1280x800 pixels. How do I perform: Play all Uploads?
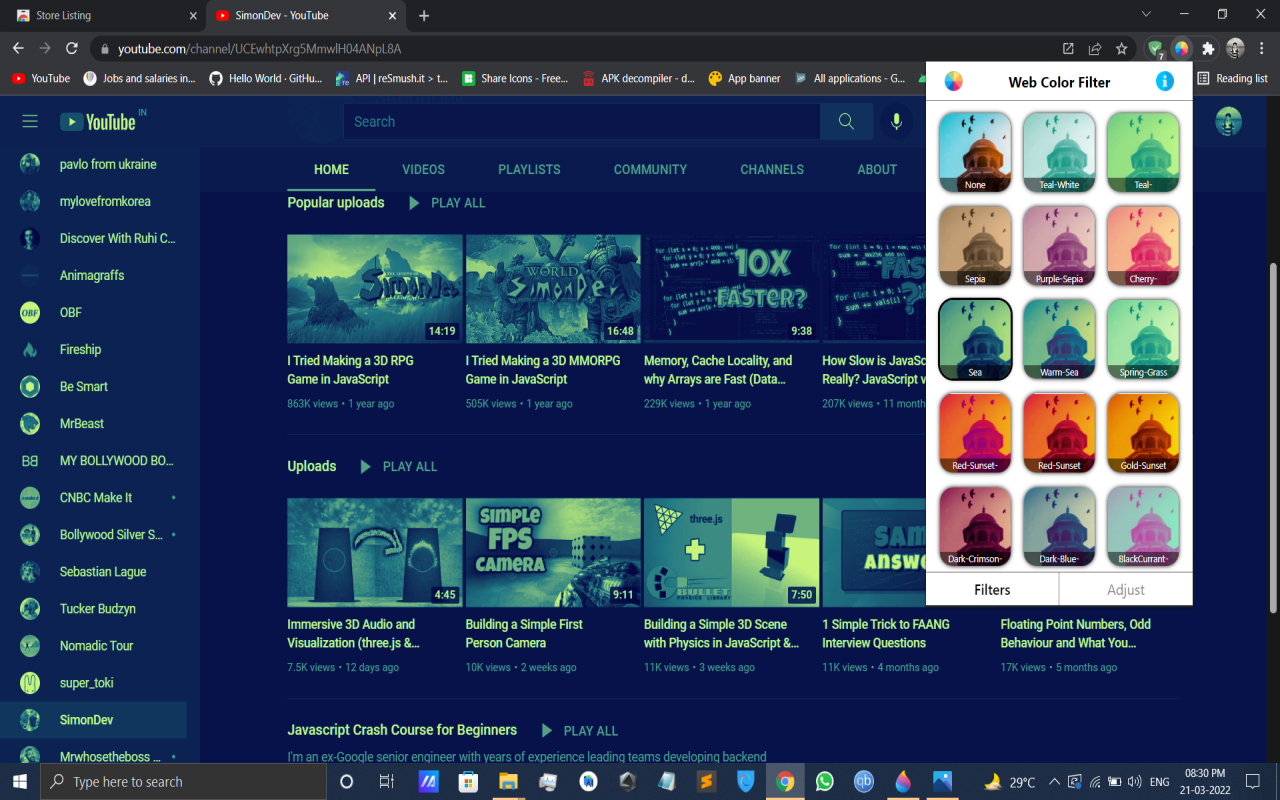(x=399, y=467)
